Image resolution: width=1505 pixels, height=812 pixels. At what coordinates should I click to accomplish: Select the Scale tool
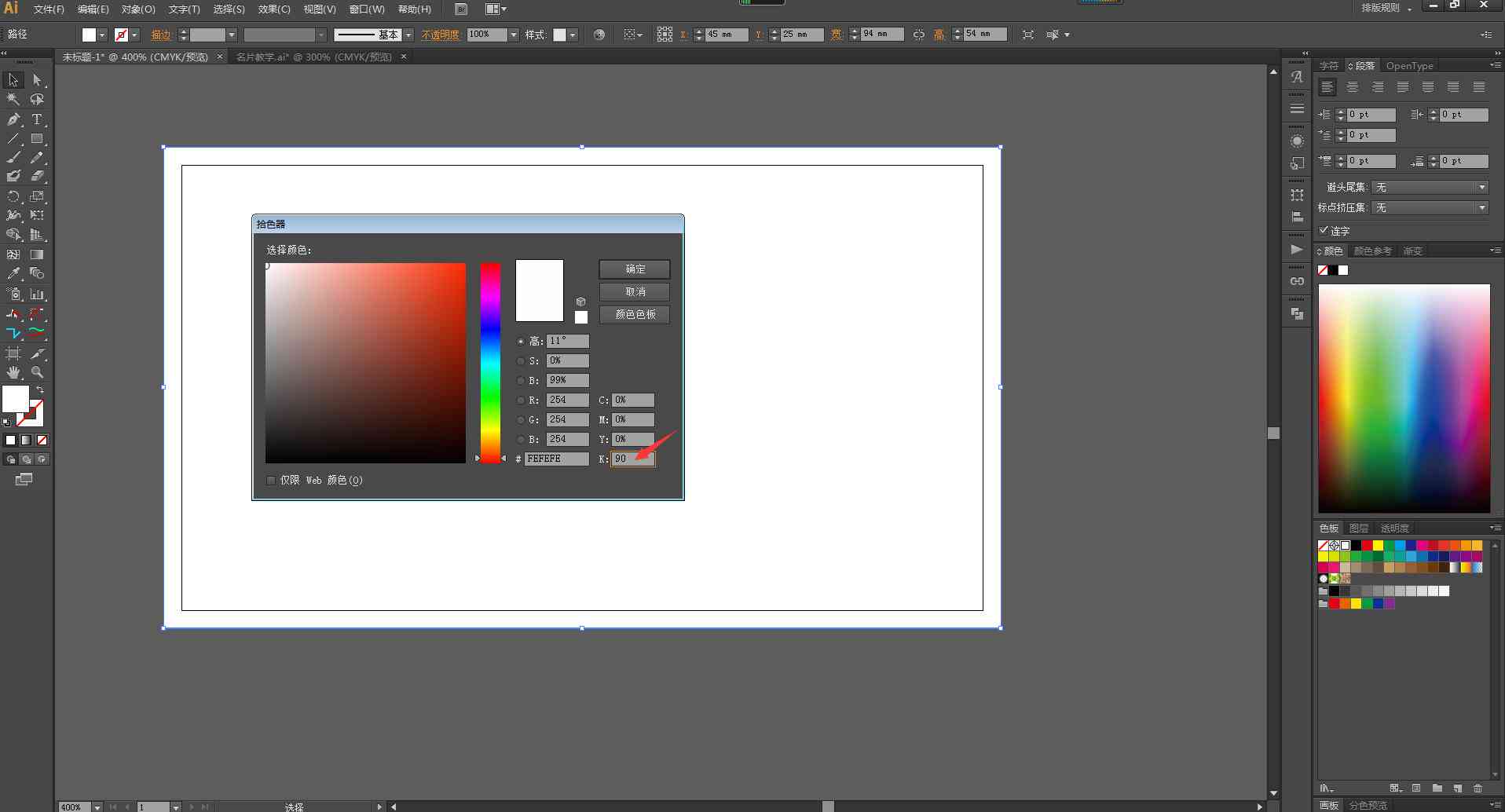tap(37, 196)
